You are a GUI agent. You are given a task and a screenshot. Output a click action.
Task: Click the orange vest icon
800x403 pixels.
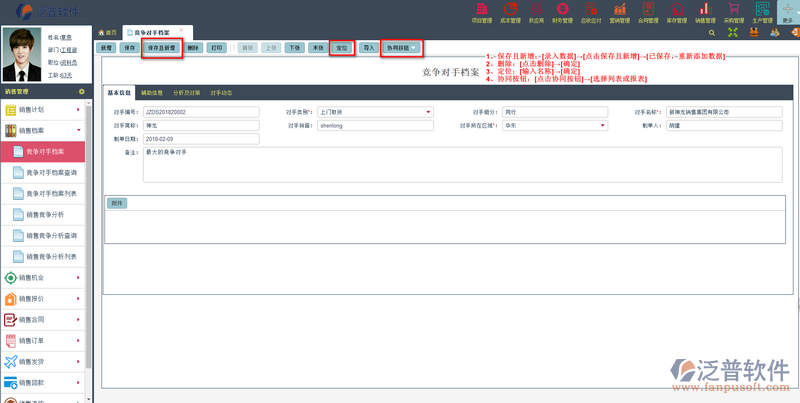coord(753,33)
